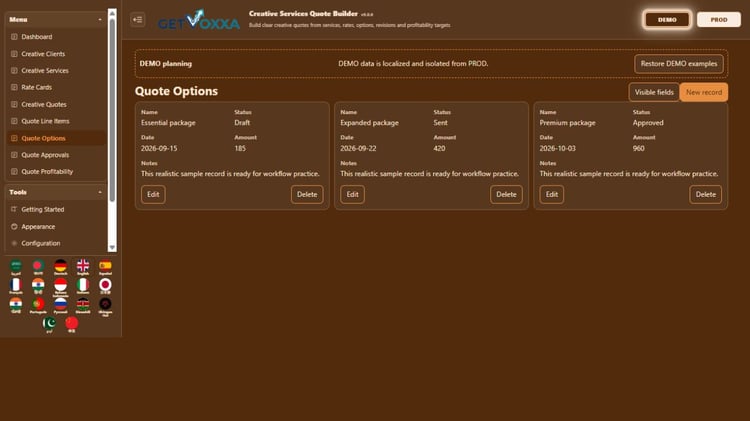
Task: Open Quote Approvals in the menu
Action: [45, 155]
